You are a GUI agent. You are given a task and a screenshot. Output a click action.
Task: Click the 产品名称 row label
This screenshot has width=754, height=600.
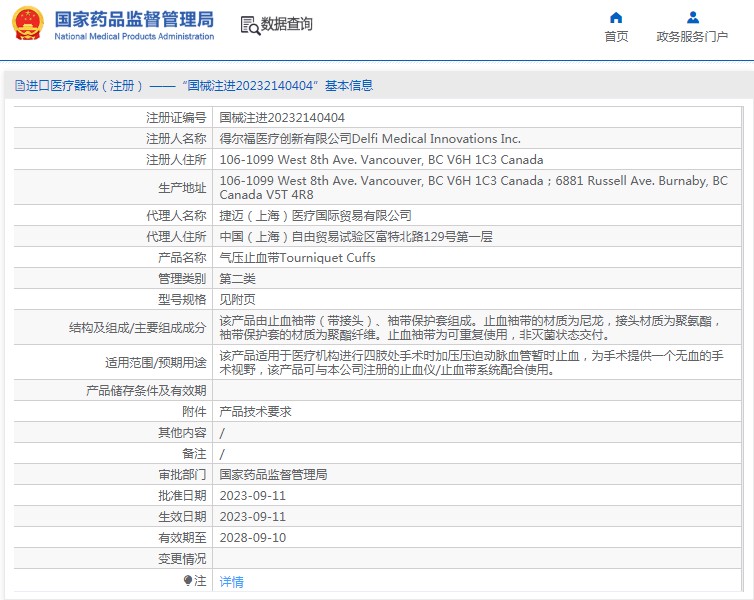pyautogui.click(x=182, y=258)
